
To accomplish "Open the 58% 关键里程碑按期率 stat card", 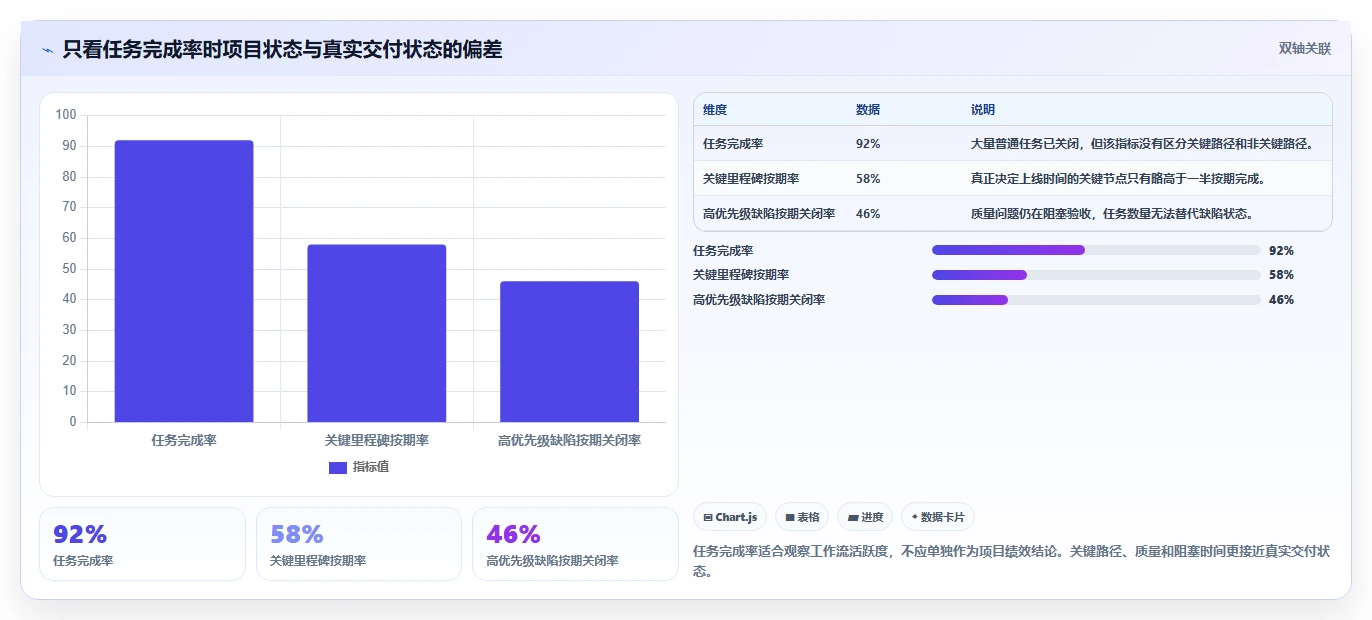I will [x=359, y=544].
